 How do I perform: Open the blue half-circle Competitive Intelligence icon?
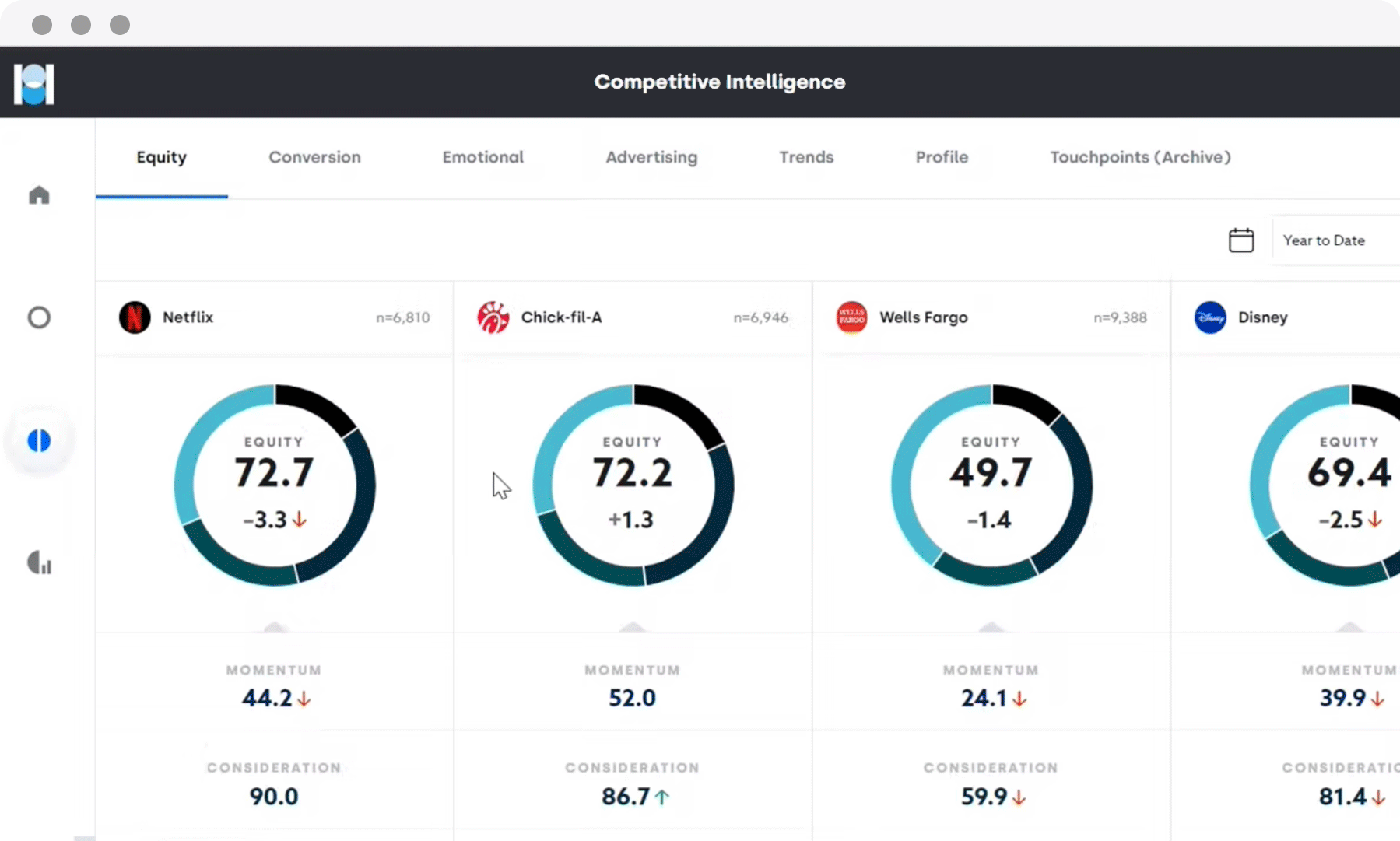(39, 441)
